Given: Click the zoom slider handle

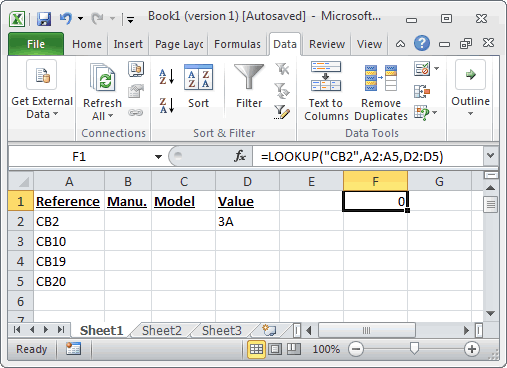Looking at the screenshot, I should [414, 348].
